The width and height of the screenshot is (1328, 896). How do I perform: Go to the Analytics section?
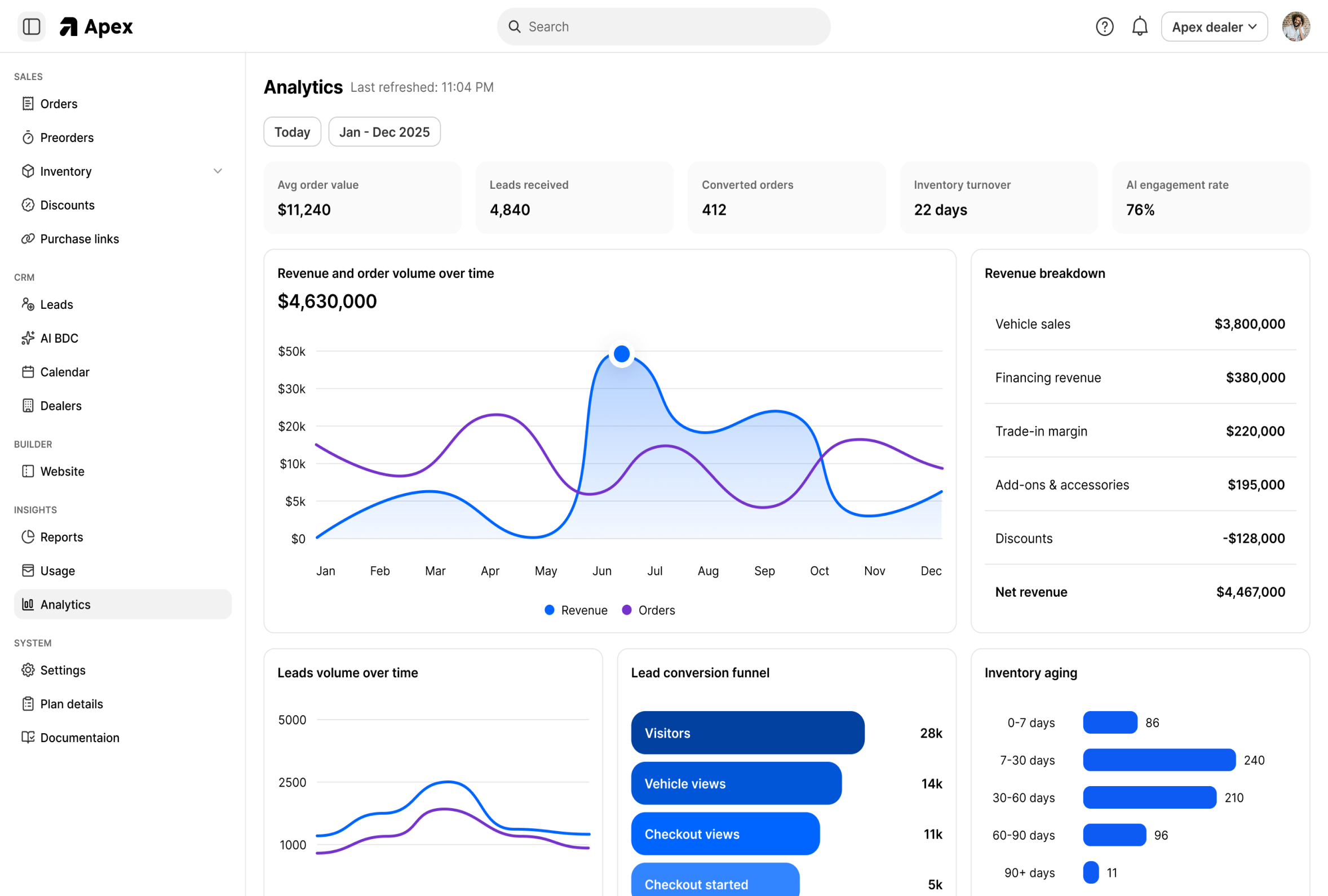tap(65, 604)
